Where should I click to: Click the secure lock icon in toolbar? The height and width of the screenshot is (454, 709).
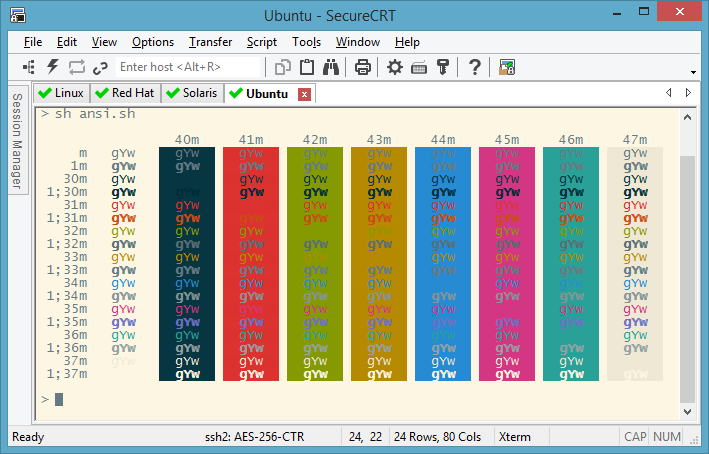tap(506, 67)
